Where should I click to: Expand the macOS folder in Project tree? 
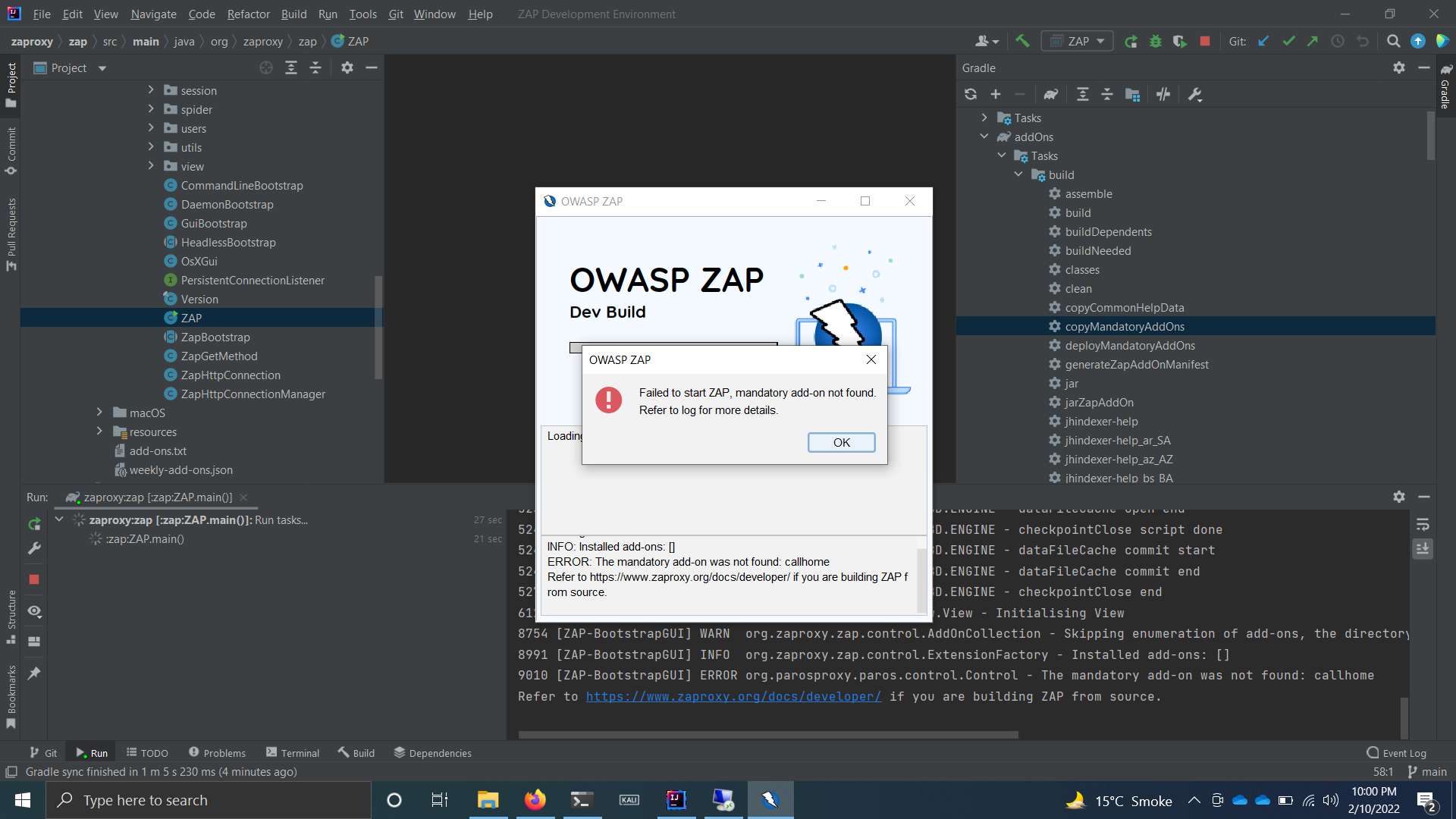pos(99,413)
